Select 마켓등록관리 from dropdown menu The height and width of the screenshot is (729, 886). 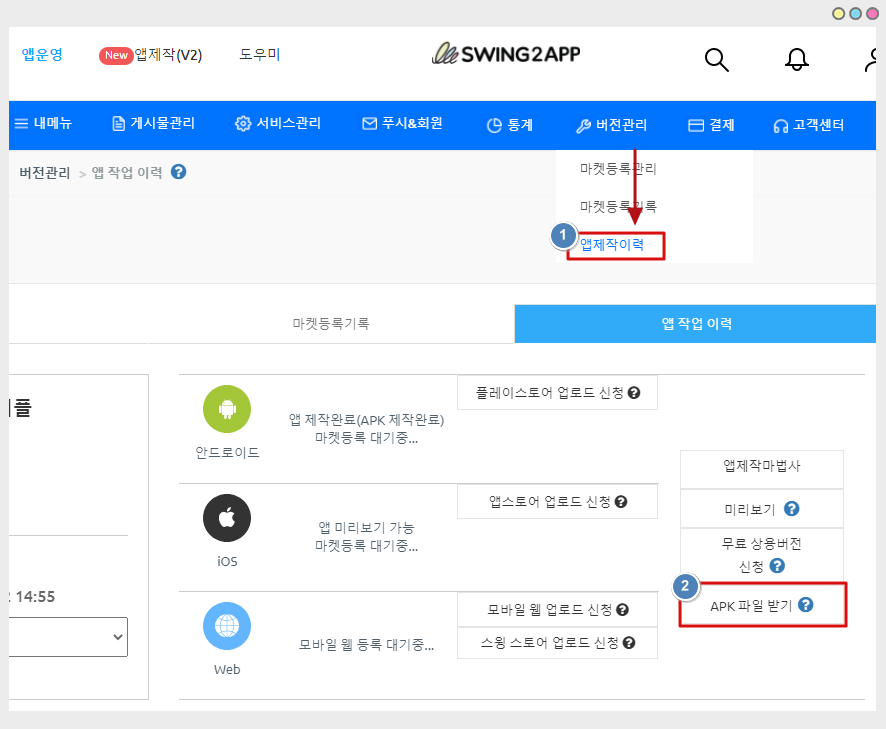[x=618, y=169]
